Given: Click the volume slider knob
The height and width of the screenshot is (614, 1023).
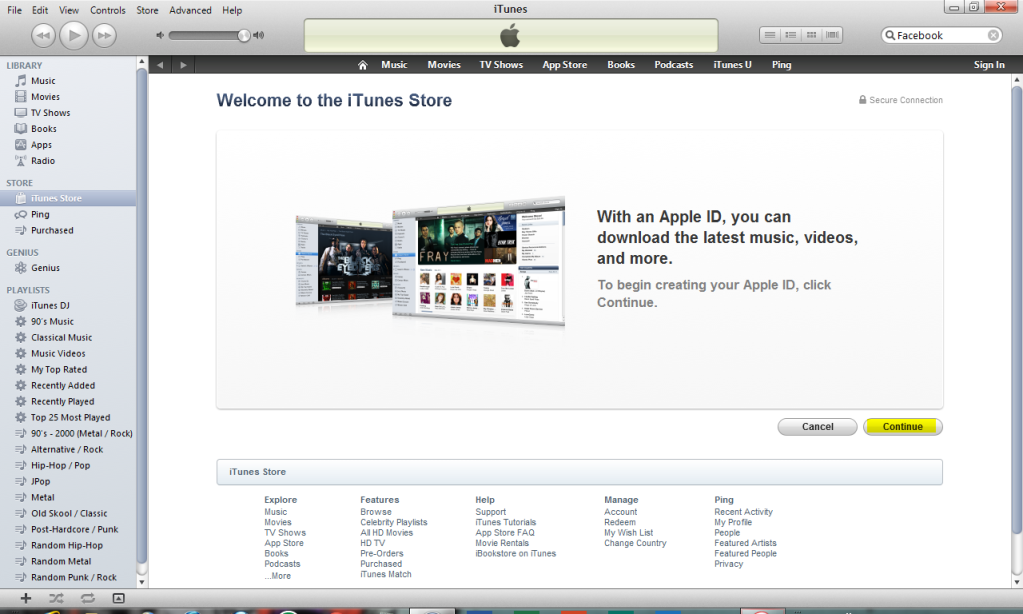Looking at the screenshot, I should pos(243,35).
